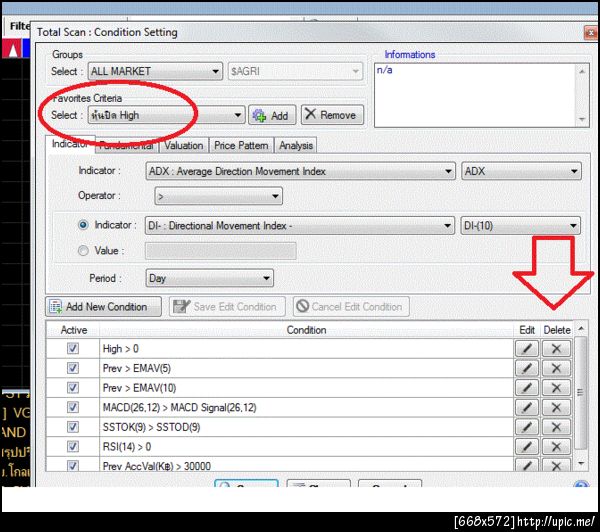The width and height of the screenshot is (600, 532).
Task: Open the Period Day dropdown
Action: (x=209, y=278)
